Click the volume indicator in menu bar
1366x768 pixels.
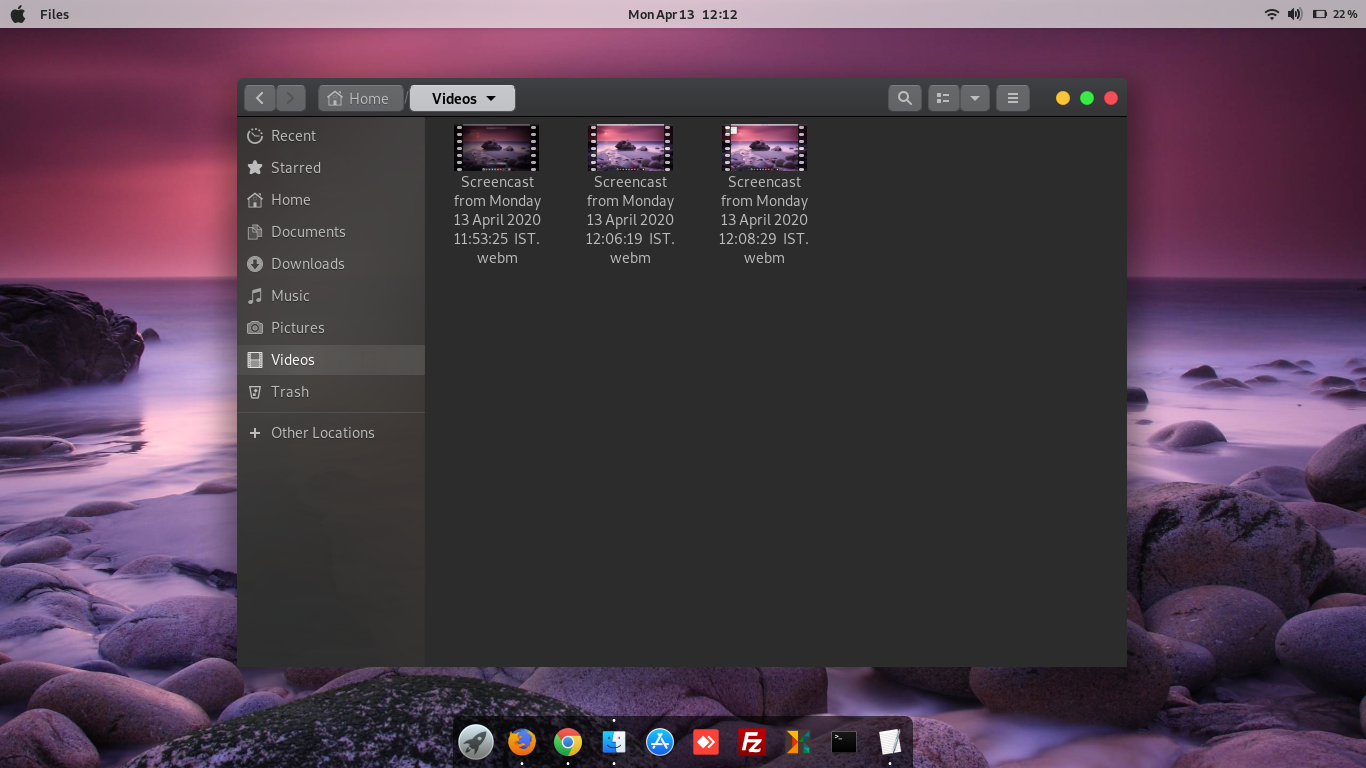coord(1294,14)
